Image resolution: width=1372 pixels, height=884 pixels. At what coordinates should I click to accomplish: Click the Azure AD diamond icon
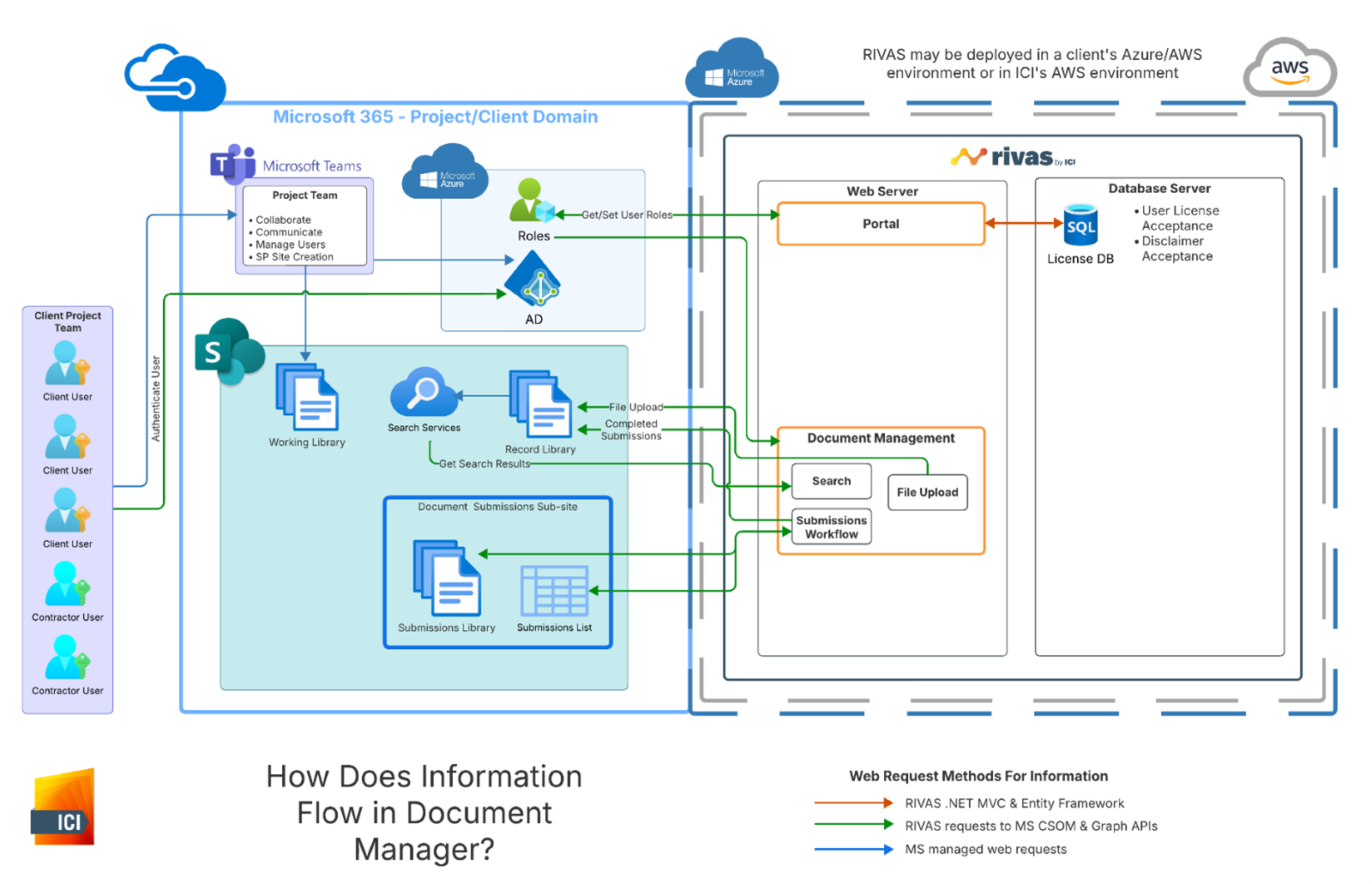tap(533, 280)
